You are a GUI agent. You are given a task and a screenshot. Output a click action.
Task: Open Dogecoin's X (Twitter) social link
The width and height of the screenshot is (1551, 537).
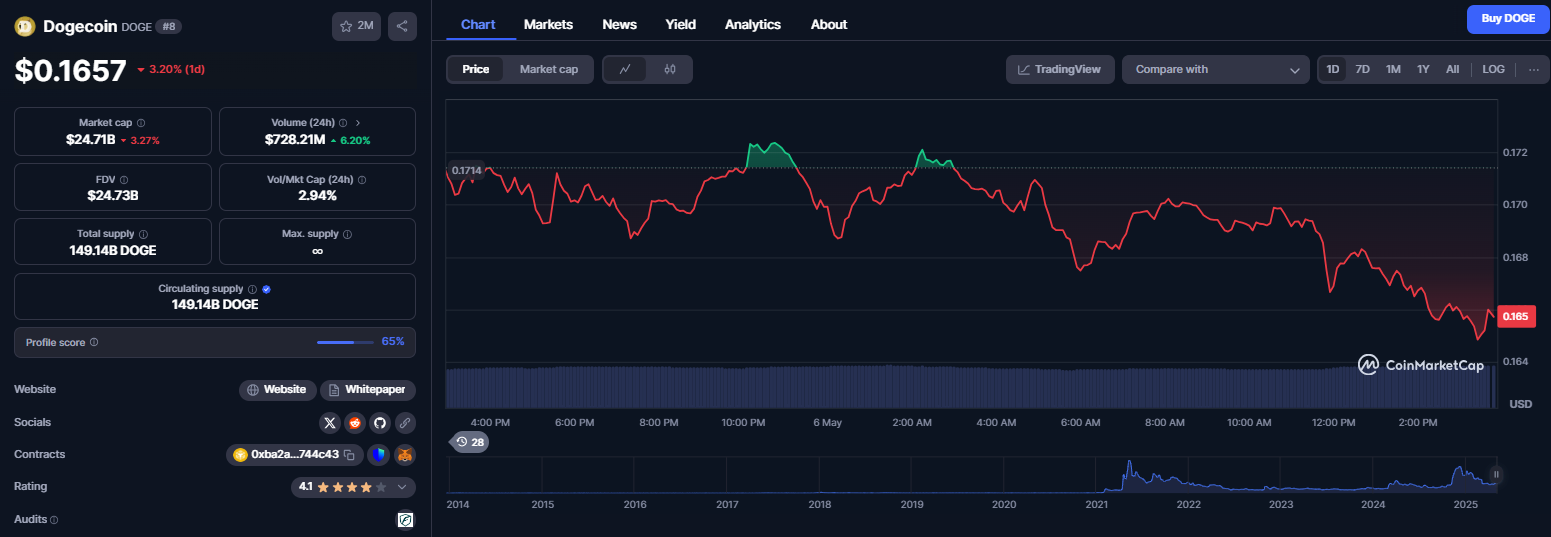pos(330,422)
